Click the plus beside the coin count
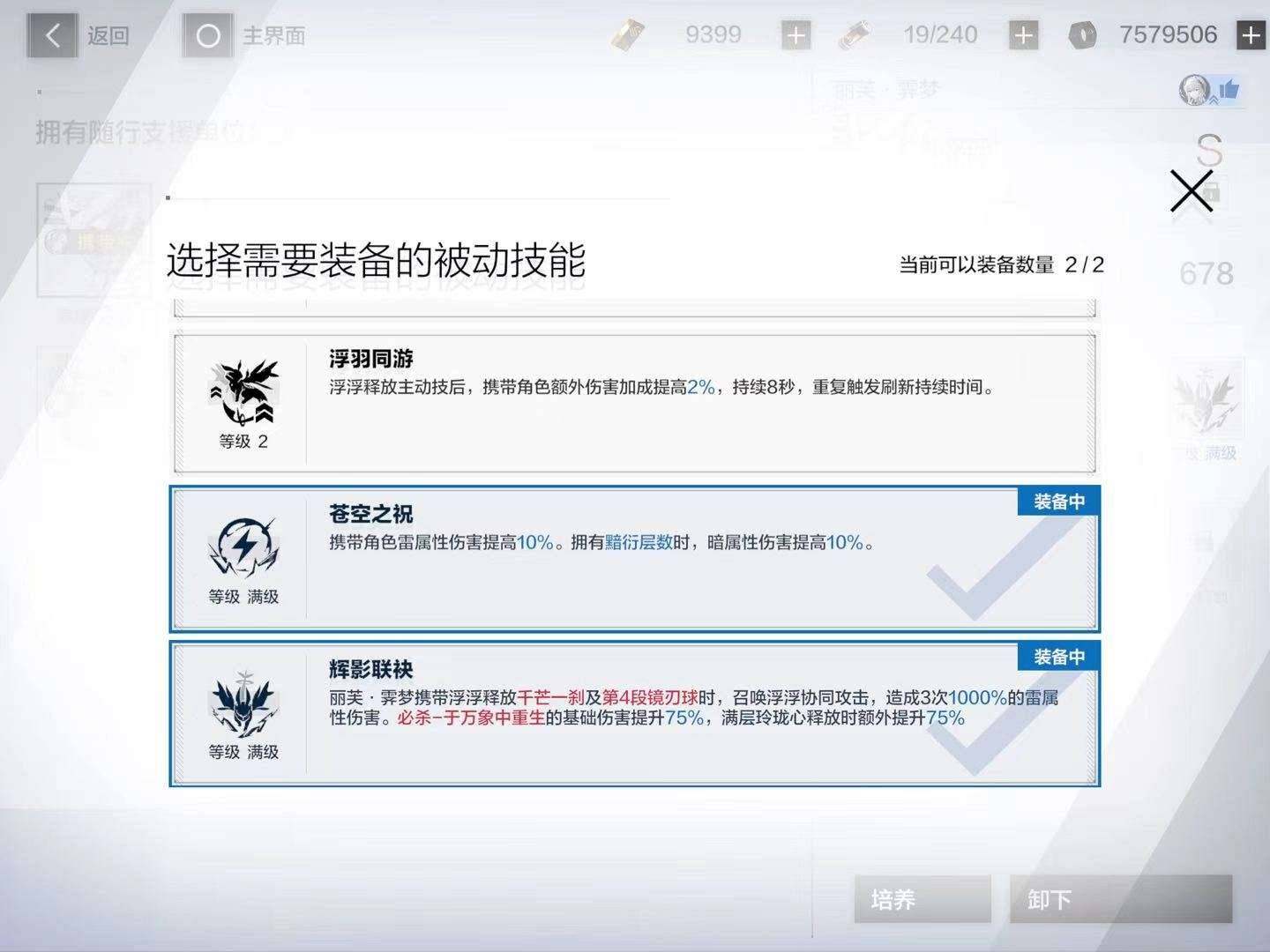 [x=1251, y=34]
